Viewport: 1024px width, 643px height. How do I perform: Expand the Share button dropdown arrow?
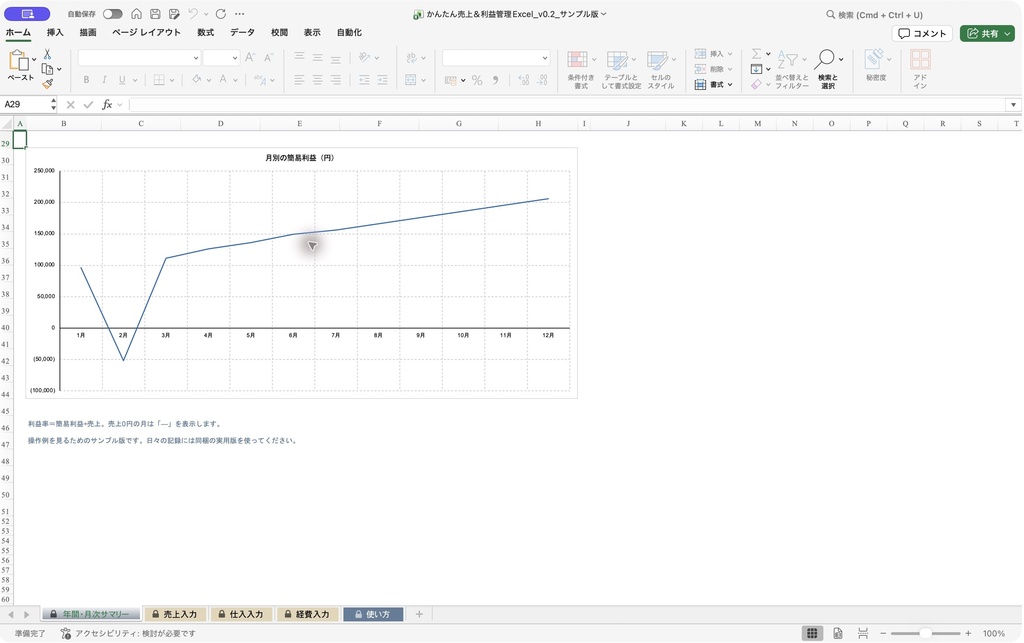pos(1008,33)
